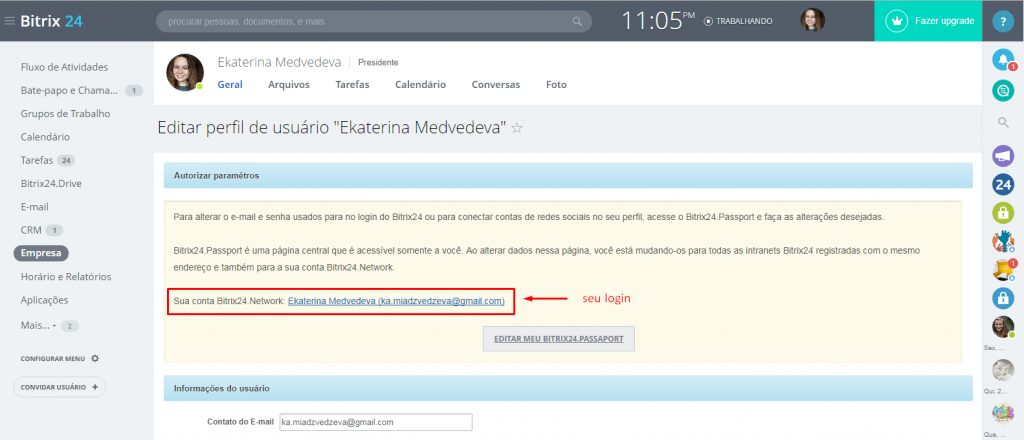
Task: Open the help question mark icon
Action: [1003, 21]
